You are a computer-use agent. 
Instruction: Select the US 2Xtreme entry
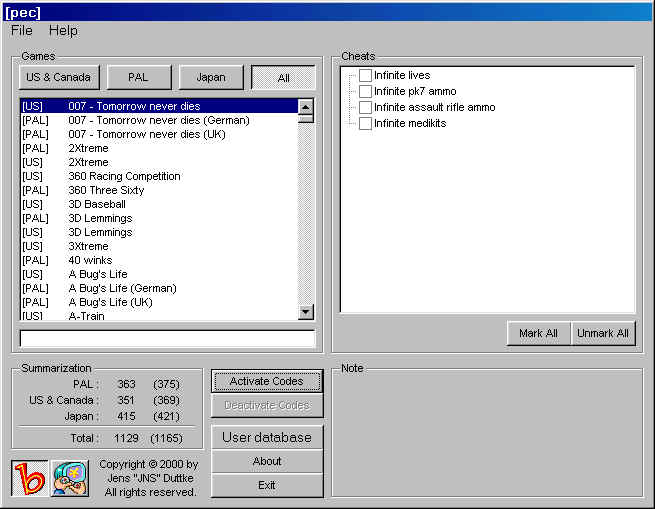coord(159,163)
